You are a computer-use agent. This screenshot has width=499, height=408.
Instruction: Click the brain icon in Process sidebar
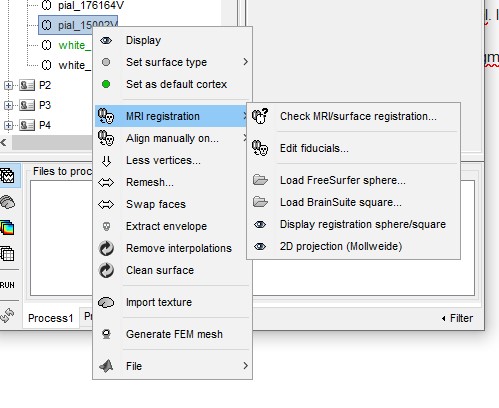point(8,202)
